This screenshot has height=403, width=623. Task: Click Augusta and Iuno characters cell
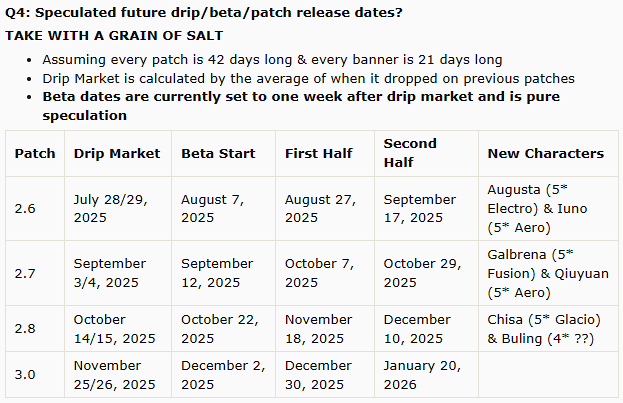(x=548, y=209)
